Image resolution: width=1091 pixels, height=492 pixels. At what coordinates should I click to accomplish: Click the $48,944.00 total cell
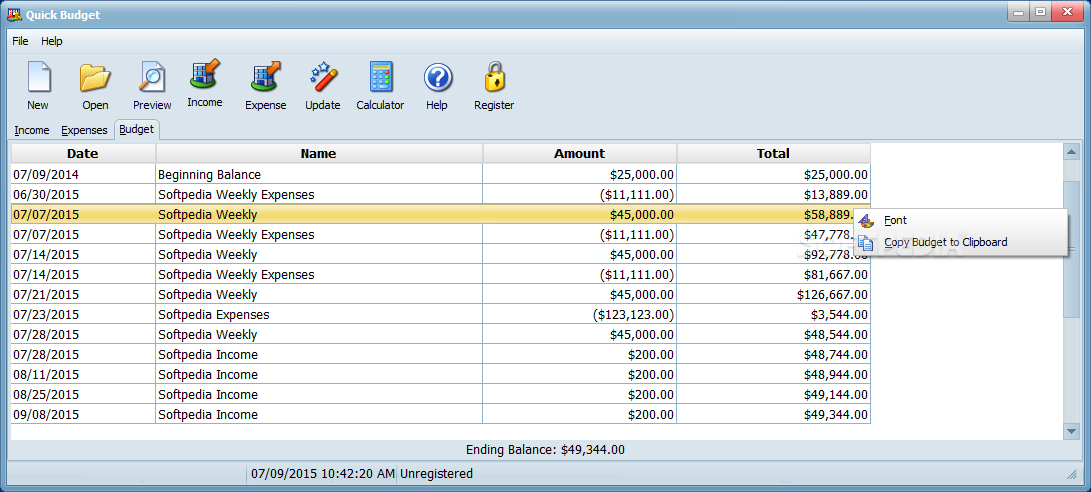[773, 374]
